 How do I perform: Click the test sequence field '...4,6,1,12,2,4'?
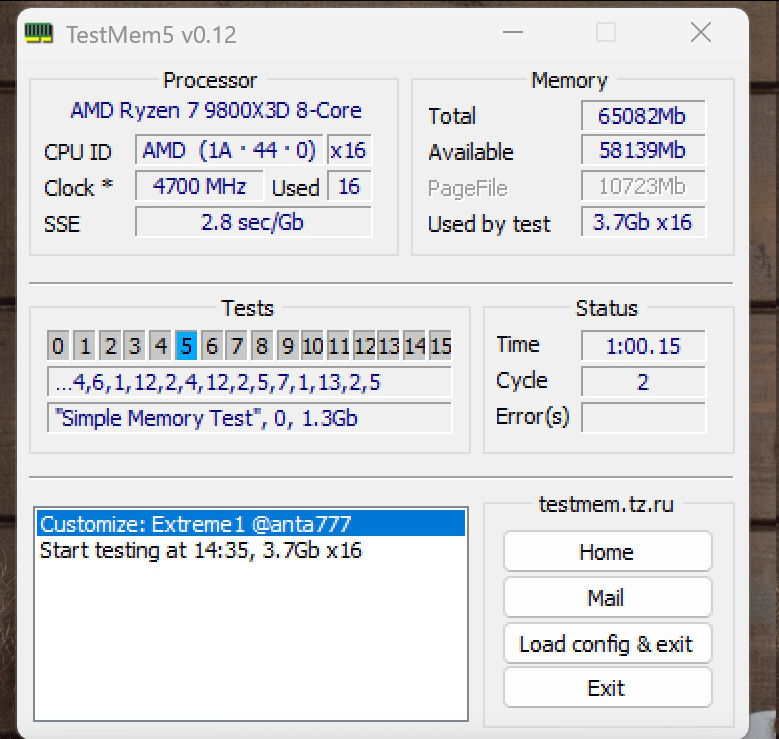[x=249, y=382]
